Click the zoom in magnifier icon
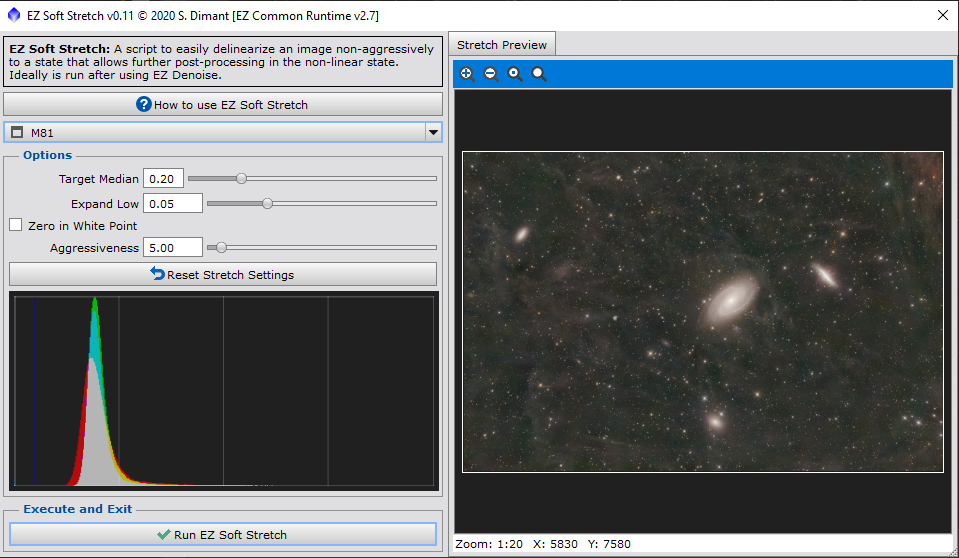This screenshot has width=959, height=558. click(467, 74)
